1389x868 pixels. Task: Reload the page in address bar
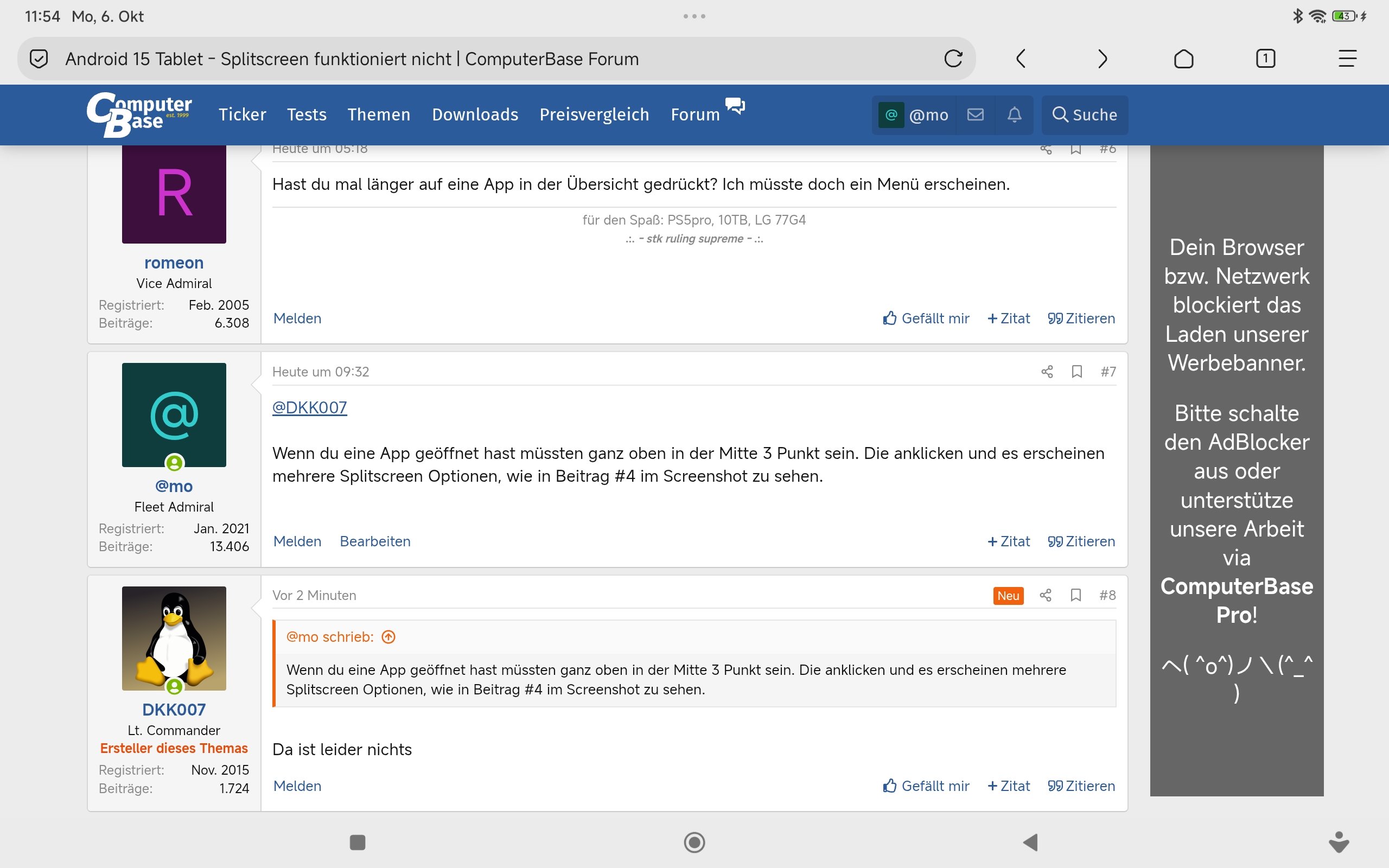[953, 59]
